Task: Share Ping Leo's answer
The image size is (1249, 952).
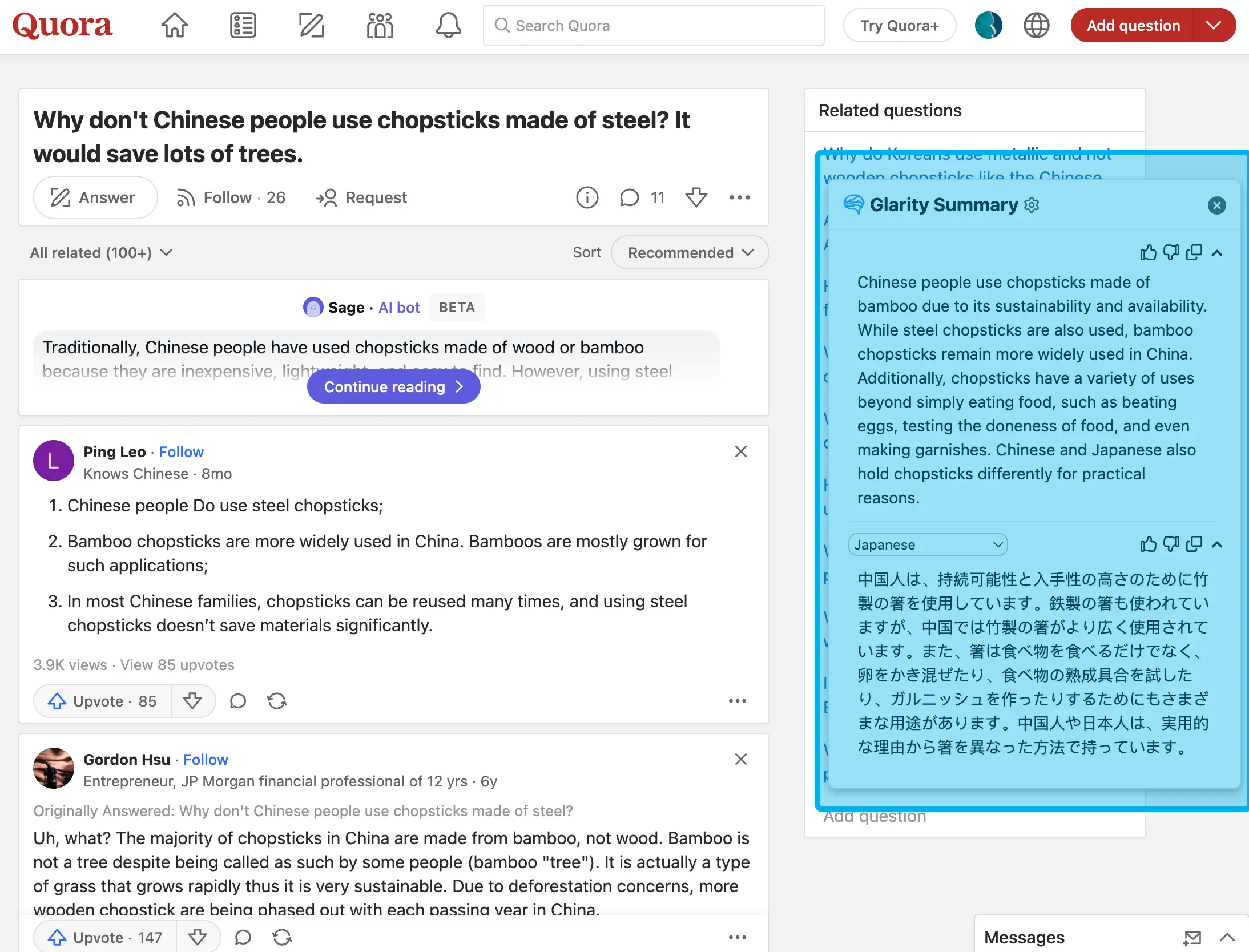Action: point(277,701)
